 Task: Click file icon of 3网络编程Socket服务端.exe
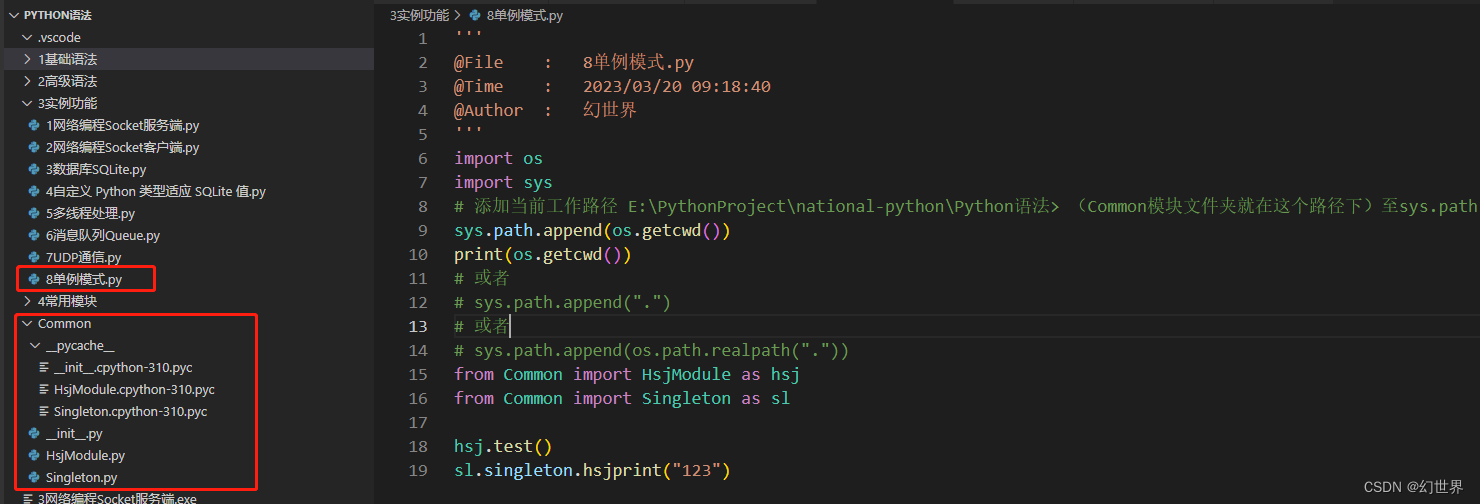pyautogui.click(x=28, y=498)
